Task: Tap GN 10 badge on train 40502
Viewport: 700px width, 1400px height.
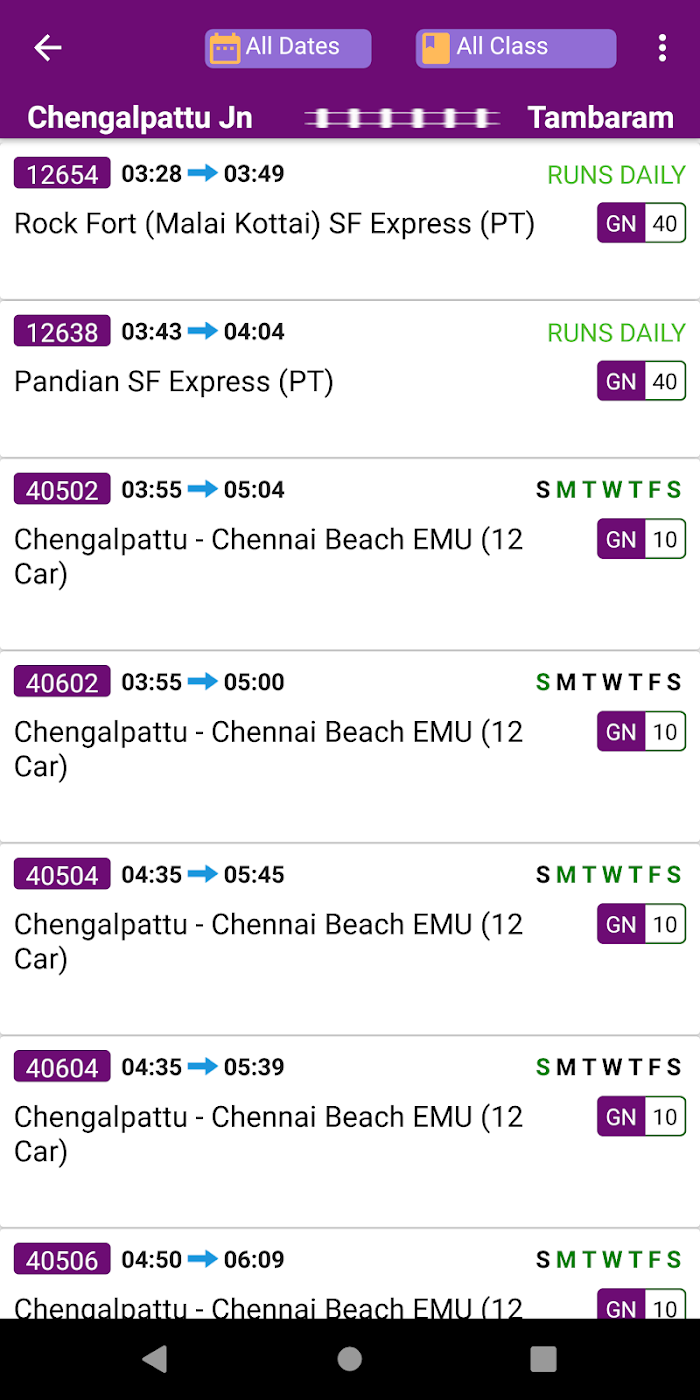Action: tap(642, 539)
